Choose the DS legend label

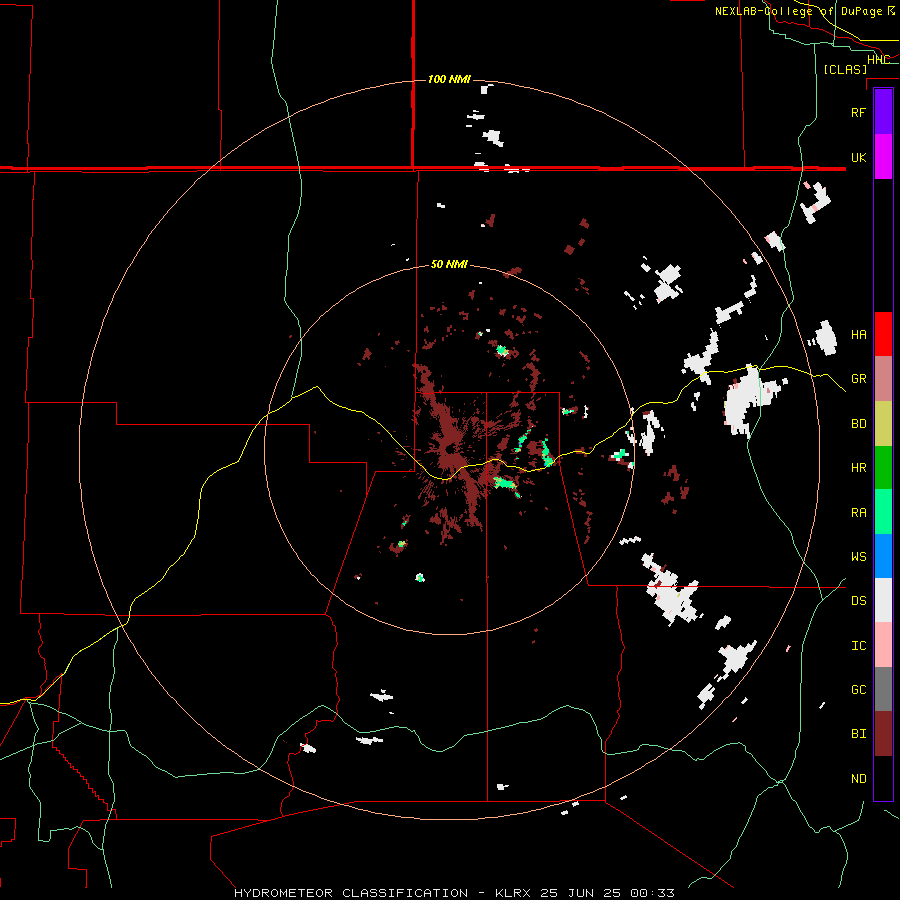[x=858, y=601]
